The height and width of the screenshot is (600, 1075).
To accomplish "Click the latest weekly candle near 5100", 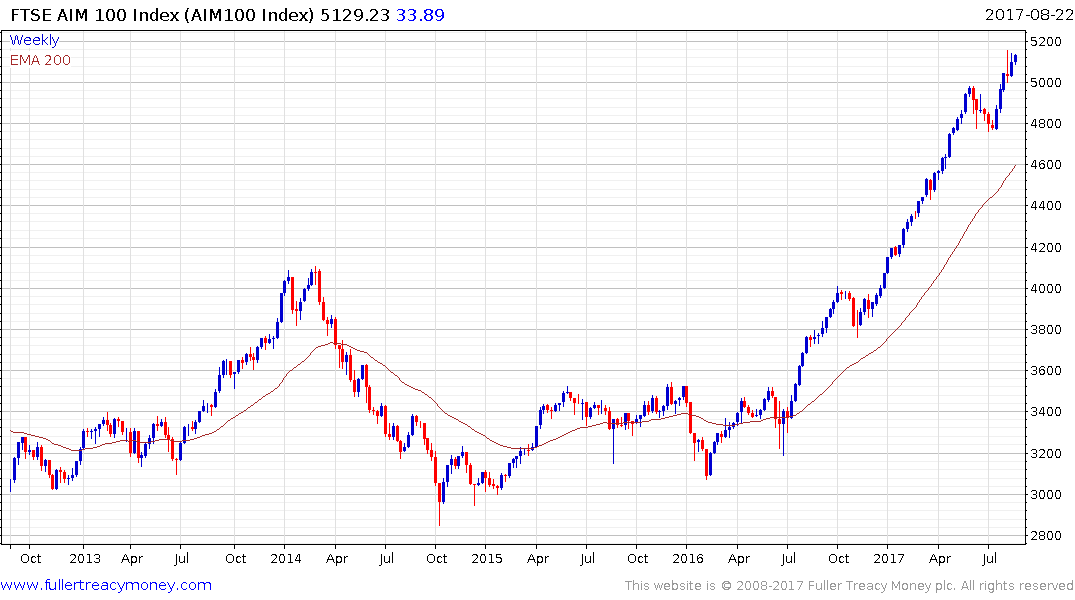I will 1015,60.
